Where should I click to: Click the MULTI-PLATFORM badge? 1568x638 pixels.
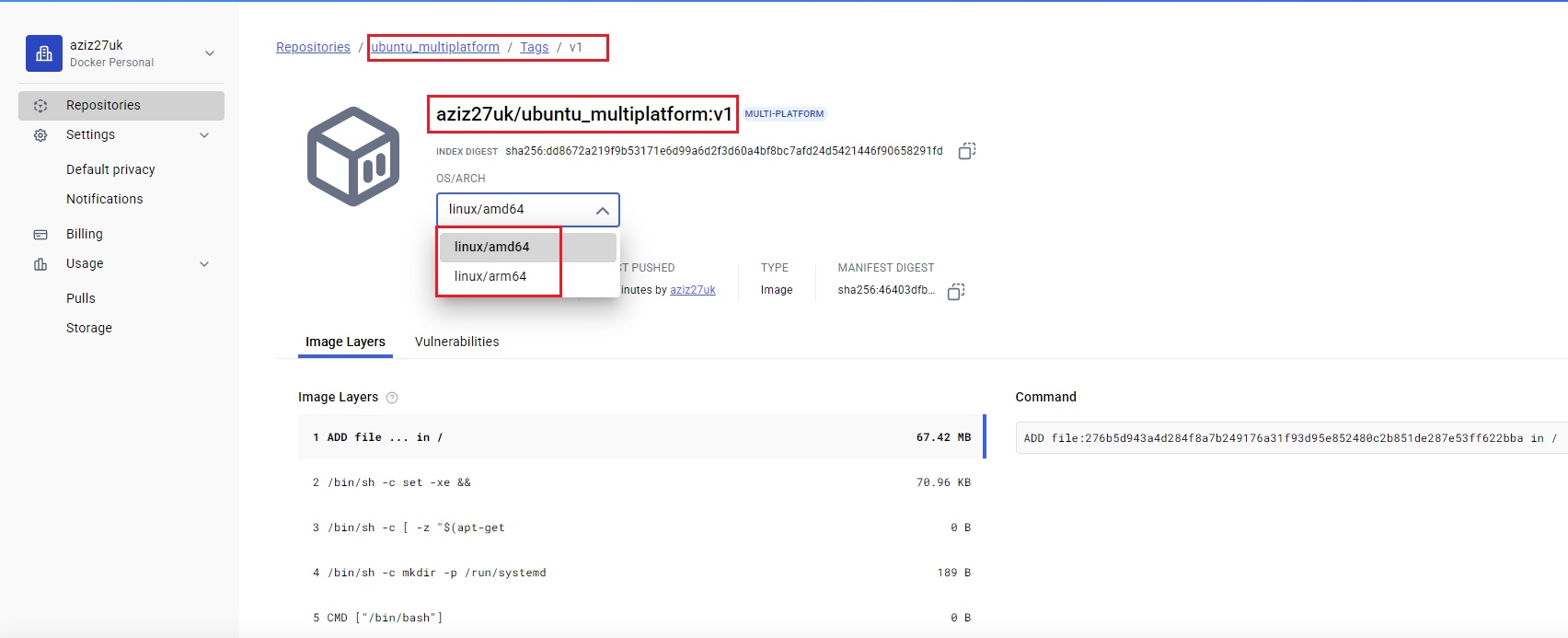click(784, 114)
